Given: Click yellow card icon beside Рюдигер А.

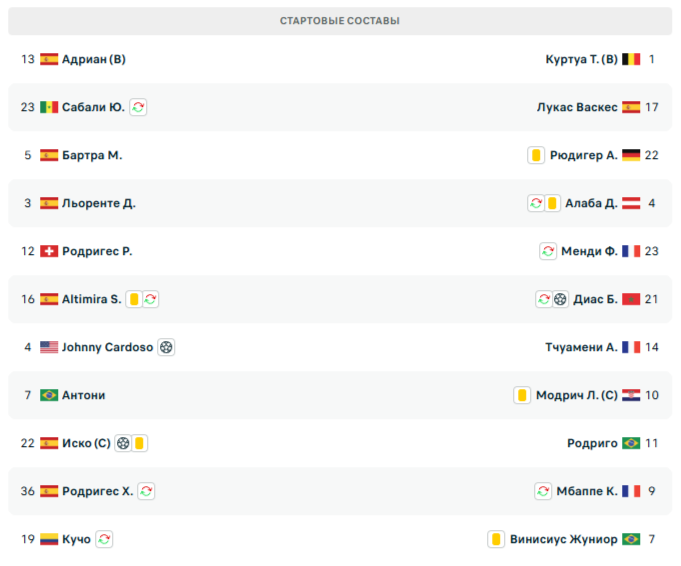Looking at the screenshot, I should (x=536, y=155).
